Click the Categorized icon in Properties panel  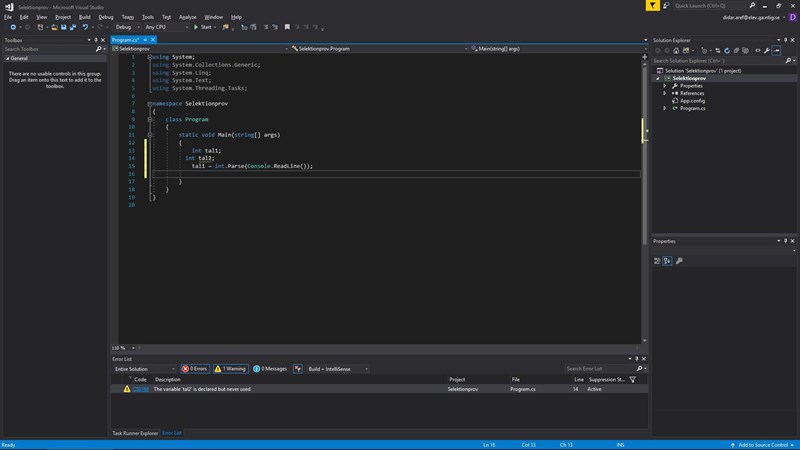(659, 261)
